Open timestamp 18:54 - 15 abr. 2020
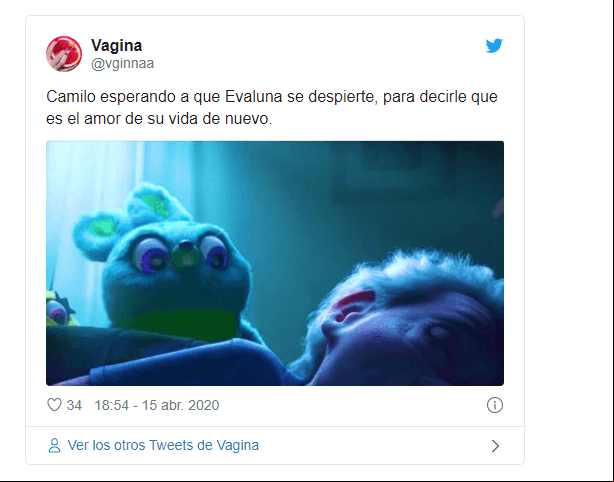The height and width of the screenshot is (482, 614). [x=157, y=405]
